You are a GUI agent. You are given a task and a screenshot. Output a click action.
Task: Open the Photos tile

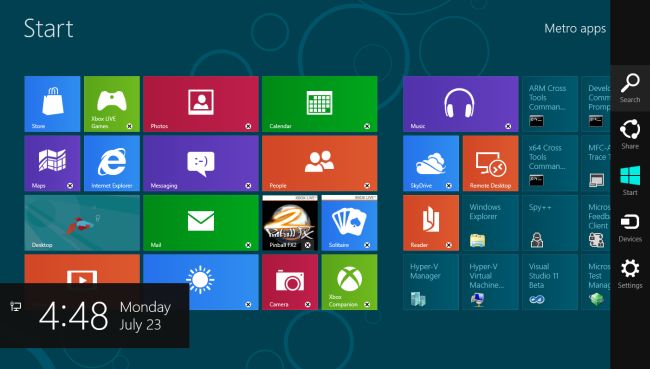pos(201,104)
